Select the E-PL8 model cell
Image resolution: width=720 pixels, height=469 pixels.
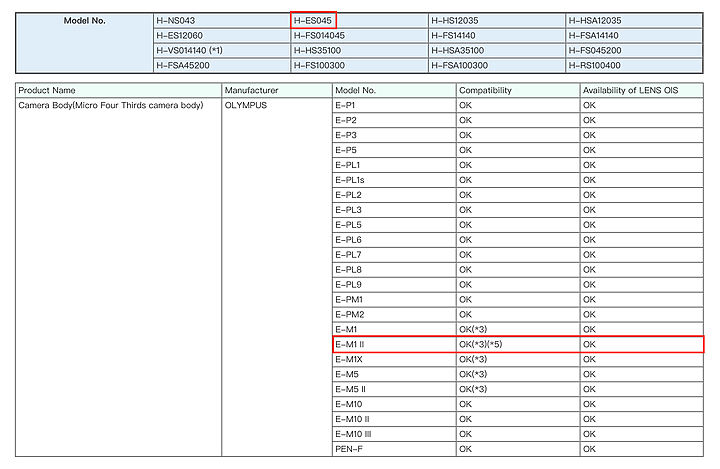[394, 270]
